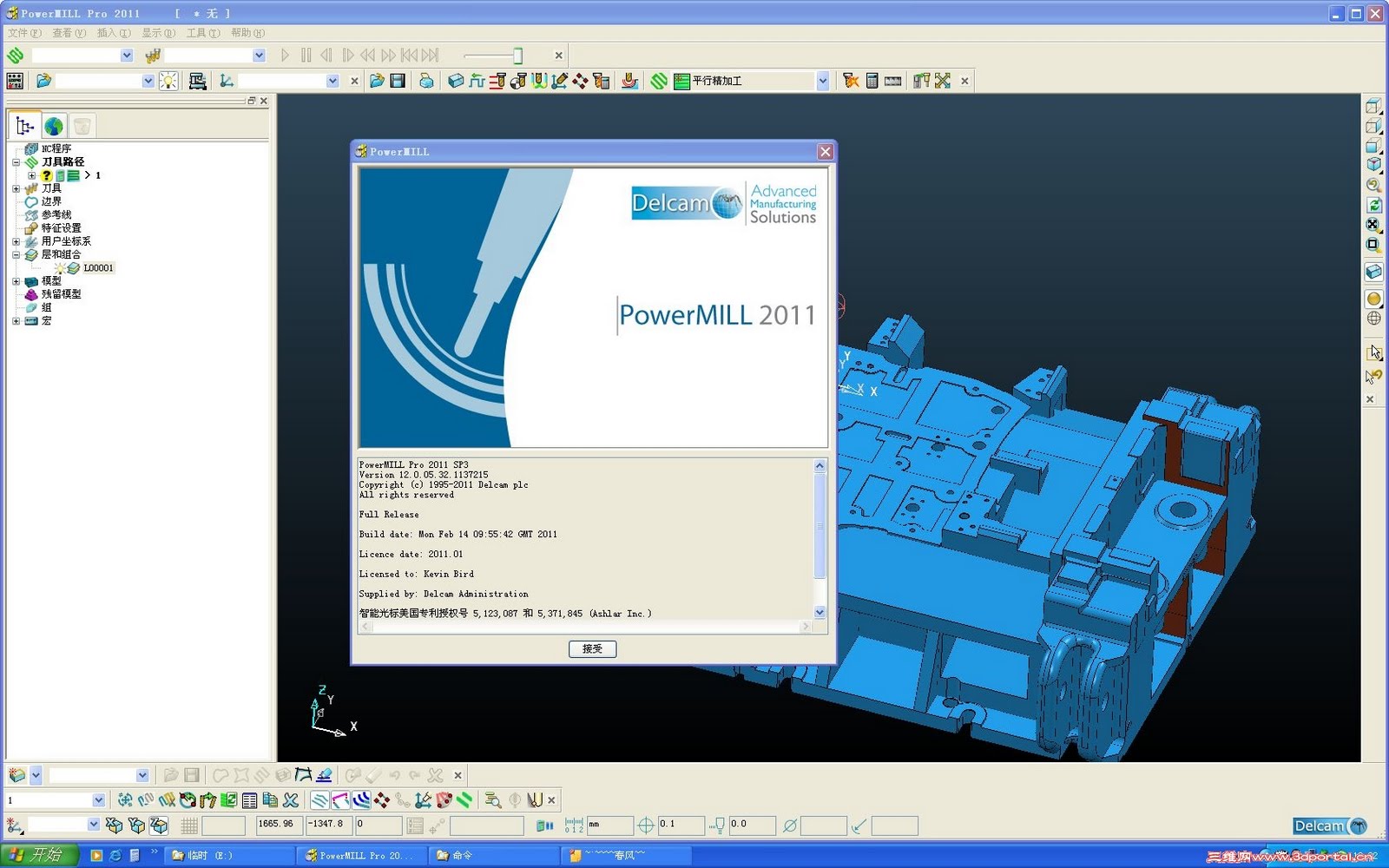Click the pause simulation button
The height and width of the screenshot is (868, 1389).
[x=306, y=56]
